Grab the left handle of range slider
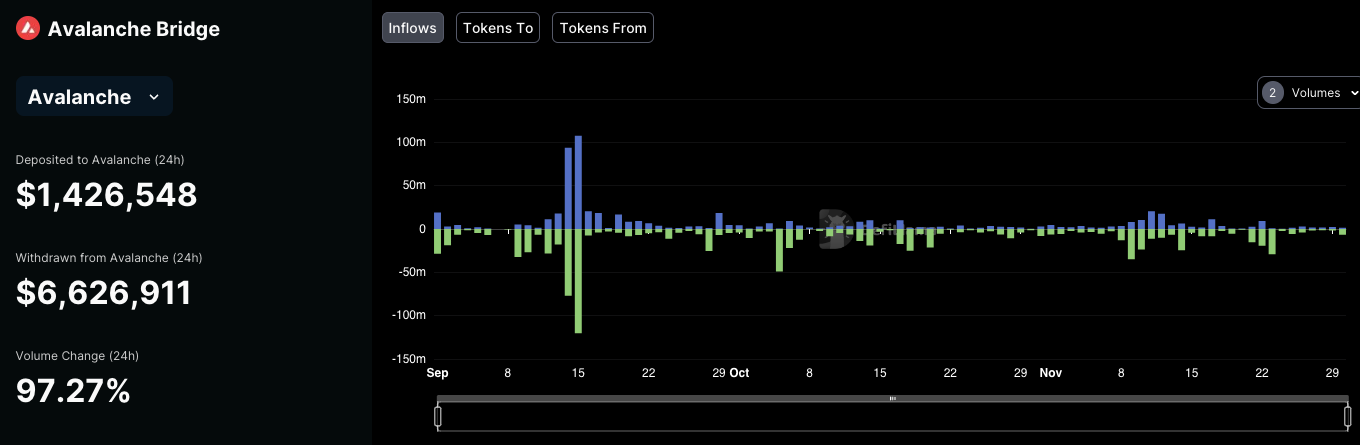This screenshot has height=445, width=1360. tap(437, 416)
